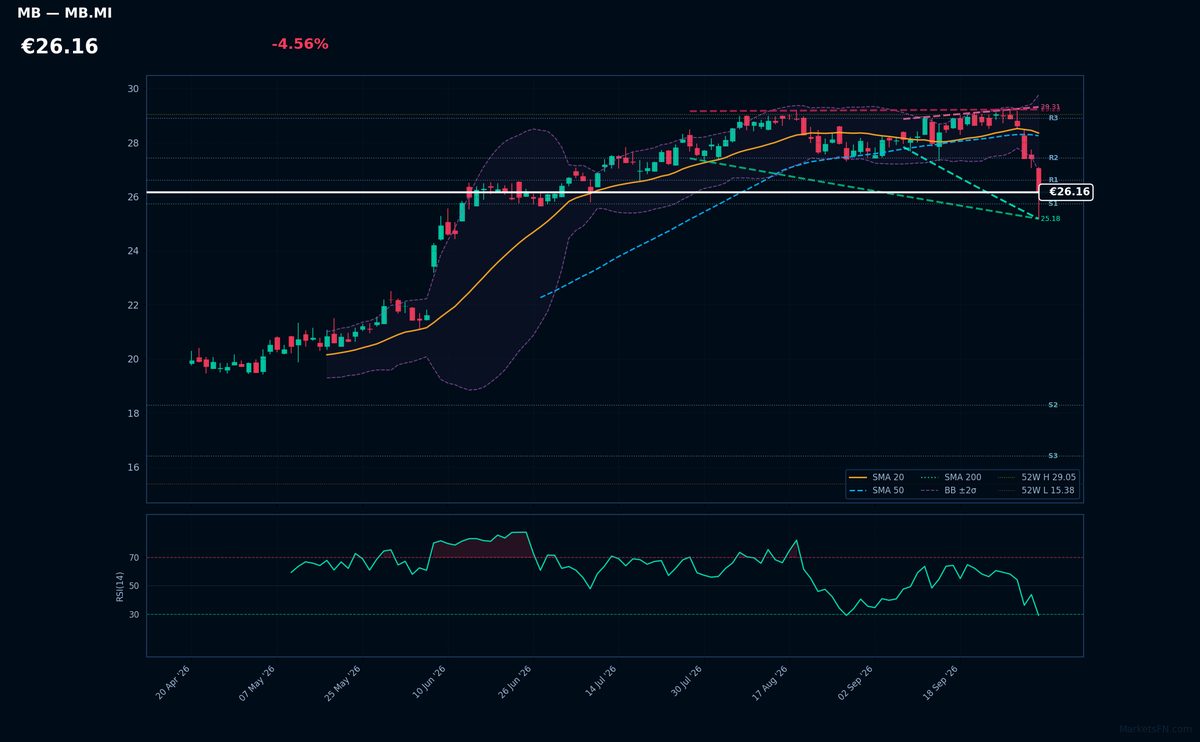
Task: Click the 18 label on the price axis
Action: pos(133,413)
